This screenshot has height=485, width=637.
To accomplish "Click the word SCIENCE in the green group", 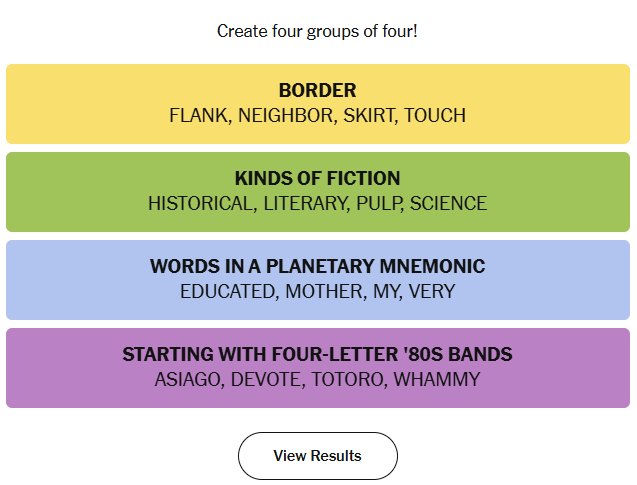I will (448, 204).
